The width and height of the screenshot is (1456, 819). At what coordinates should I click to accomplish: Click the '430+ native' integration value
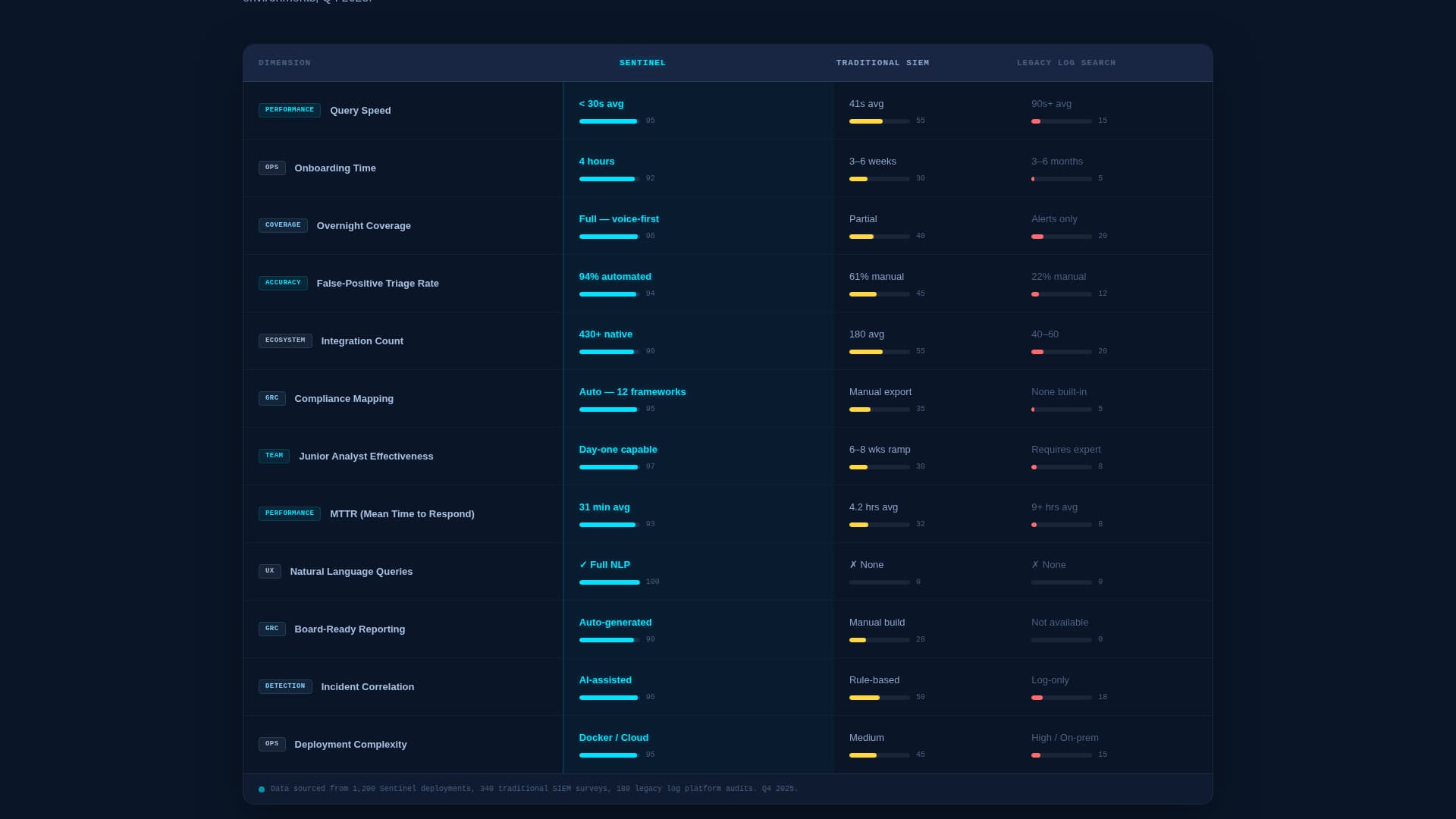(x=606, y=334)
